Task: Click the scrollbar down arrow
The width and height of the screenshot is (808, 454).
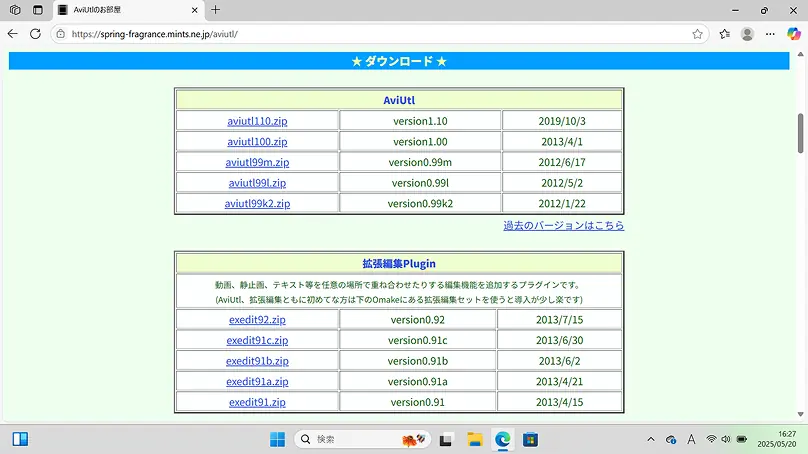Action: [x=800, y=414]
